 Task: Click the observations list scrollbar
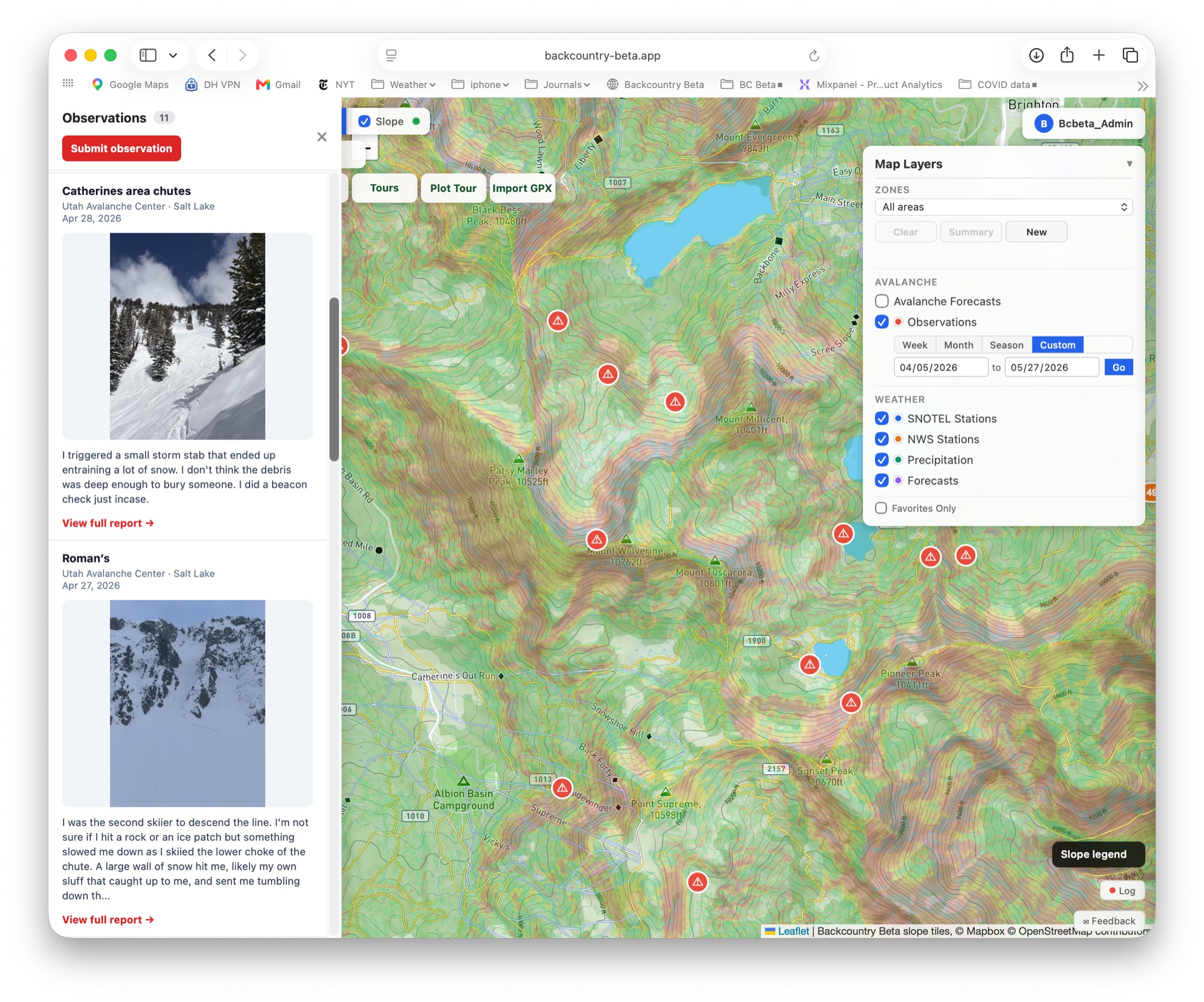coord(334,379)
